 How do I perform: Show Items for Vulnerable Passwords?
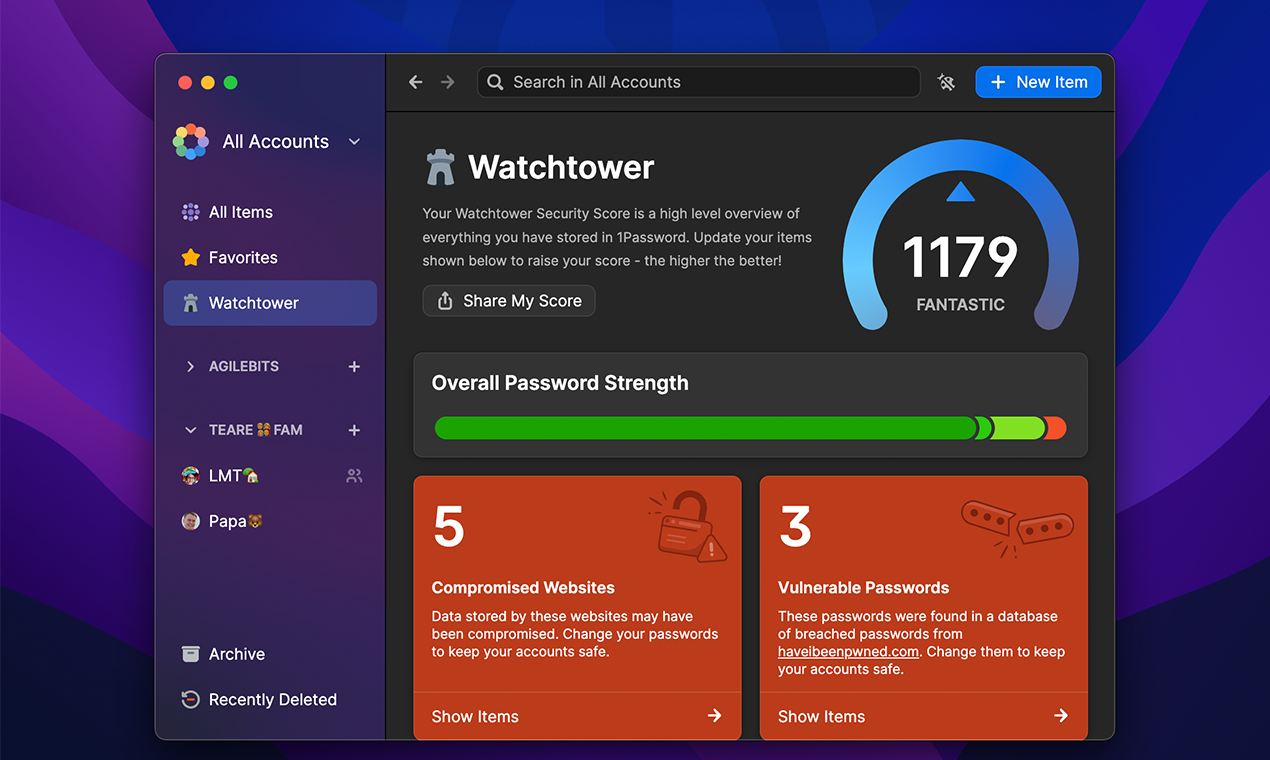[x=924, y=716]
